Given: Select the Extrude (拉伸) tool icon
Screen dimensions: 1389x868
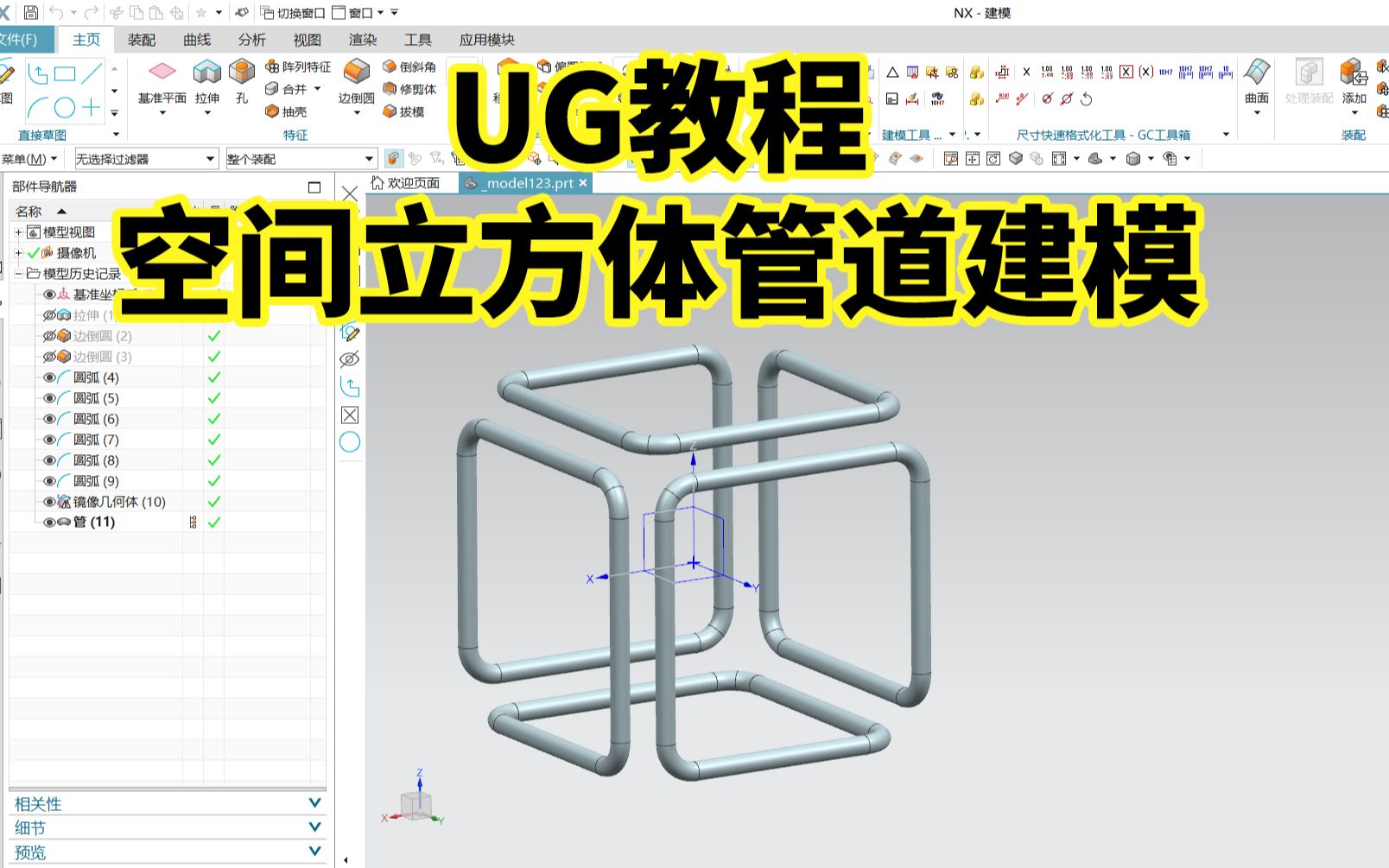Looking at the screenshot, I should pos(207,72).
